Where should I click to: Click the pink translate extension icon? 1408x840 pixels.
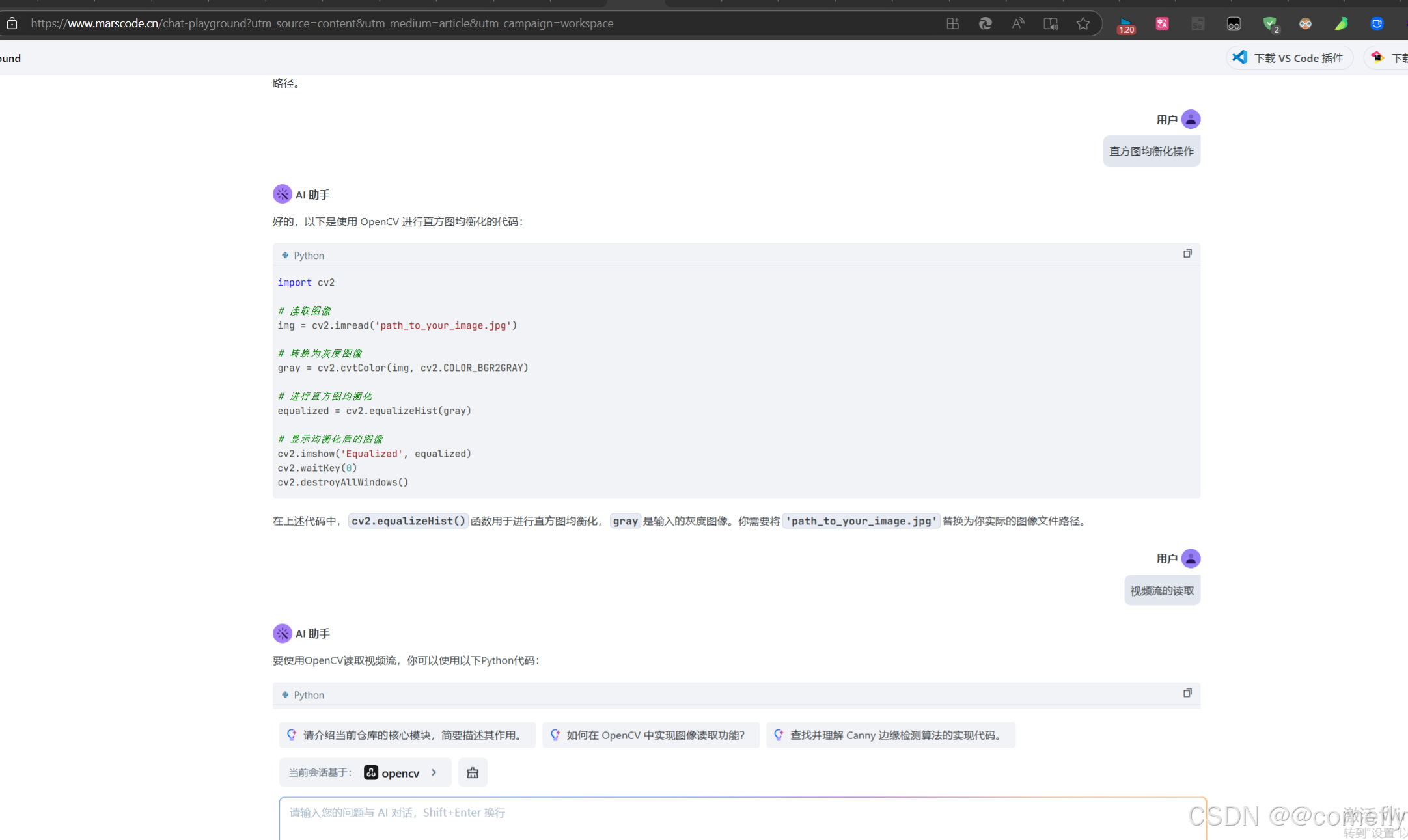click(x=1162, y=24)
